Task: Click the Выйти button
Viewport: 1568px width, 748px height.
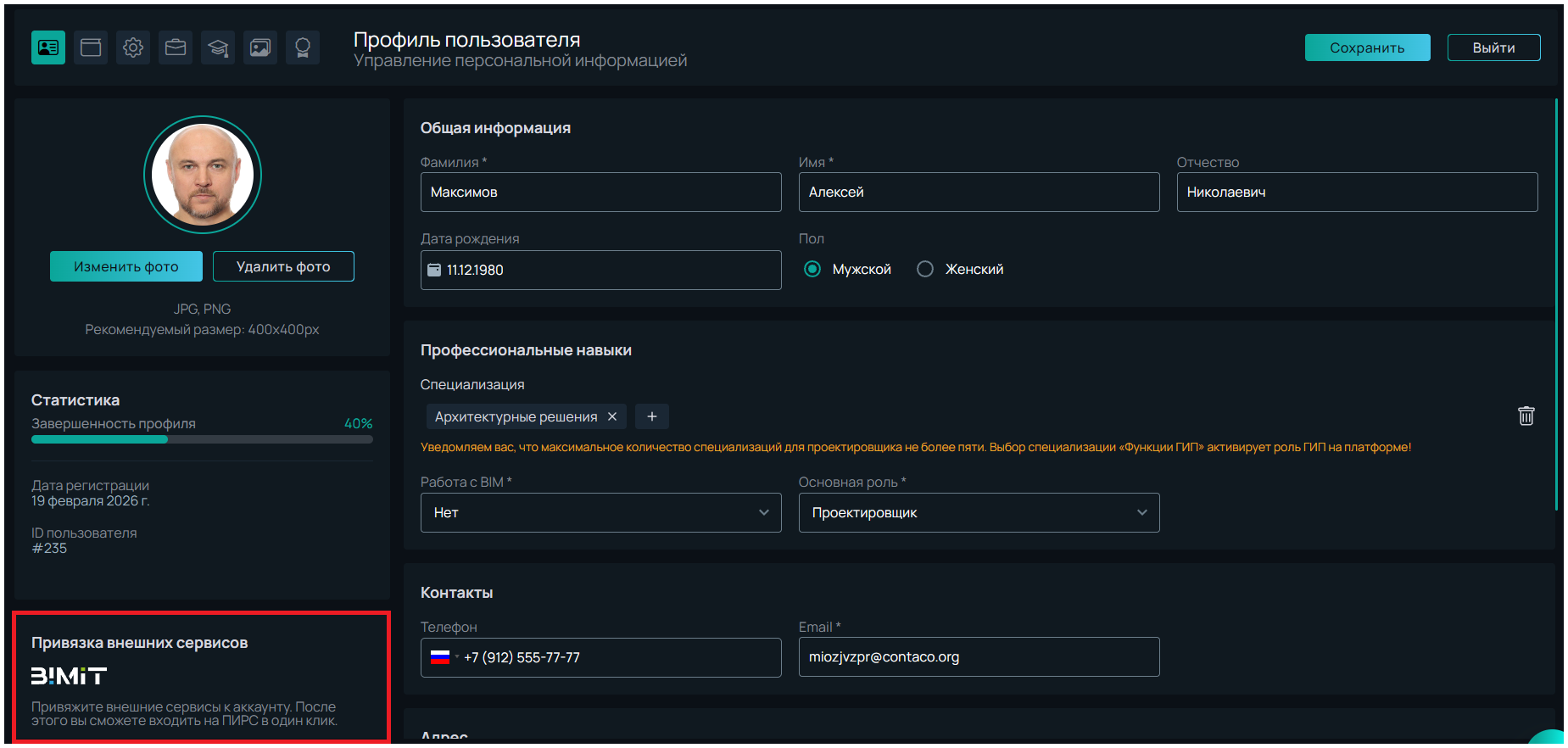Action: coord(1493,47)
